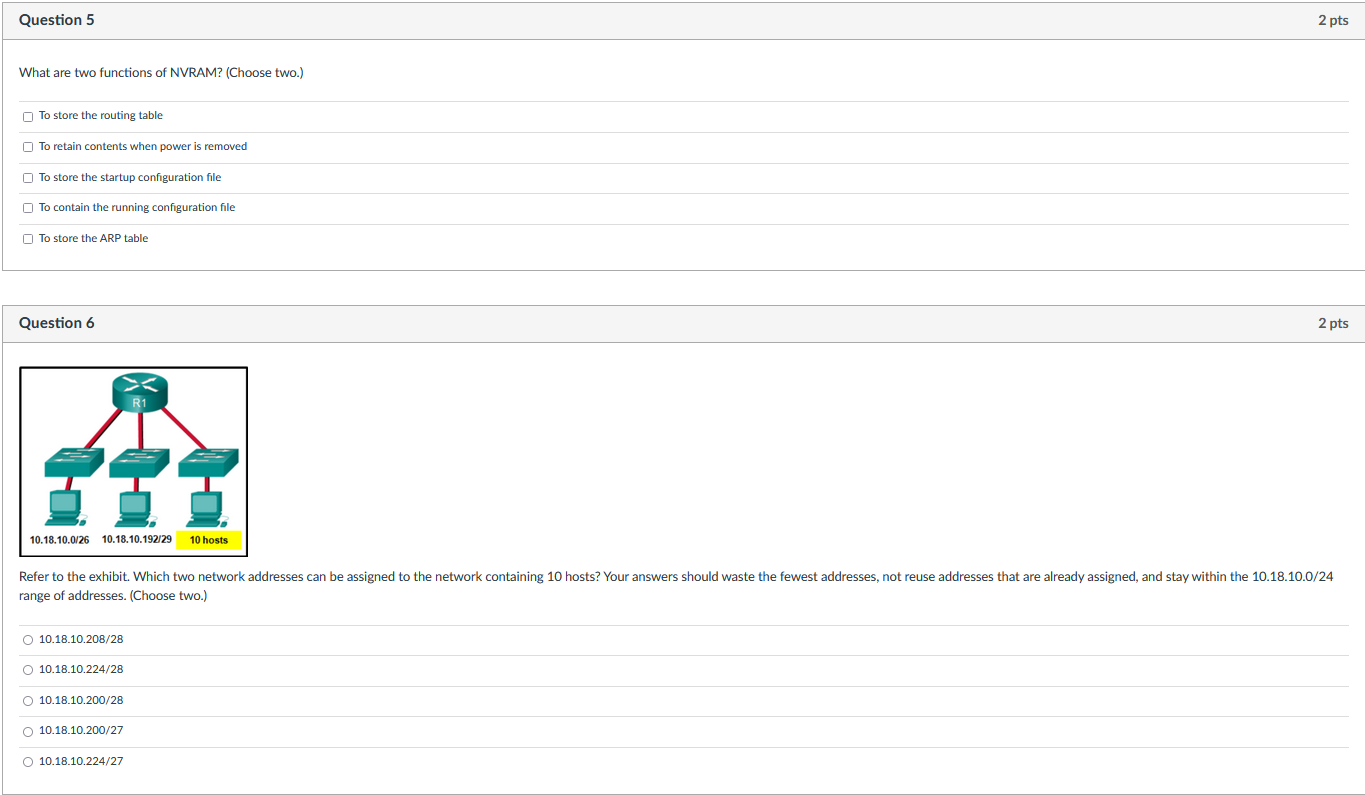Click the PC icon above 10.18.10.192/29
This screenshot has width=1365, height=795.
(x=135, y=508)
